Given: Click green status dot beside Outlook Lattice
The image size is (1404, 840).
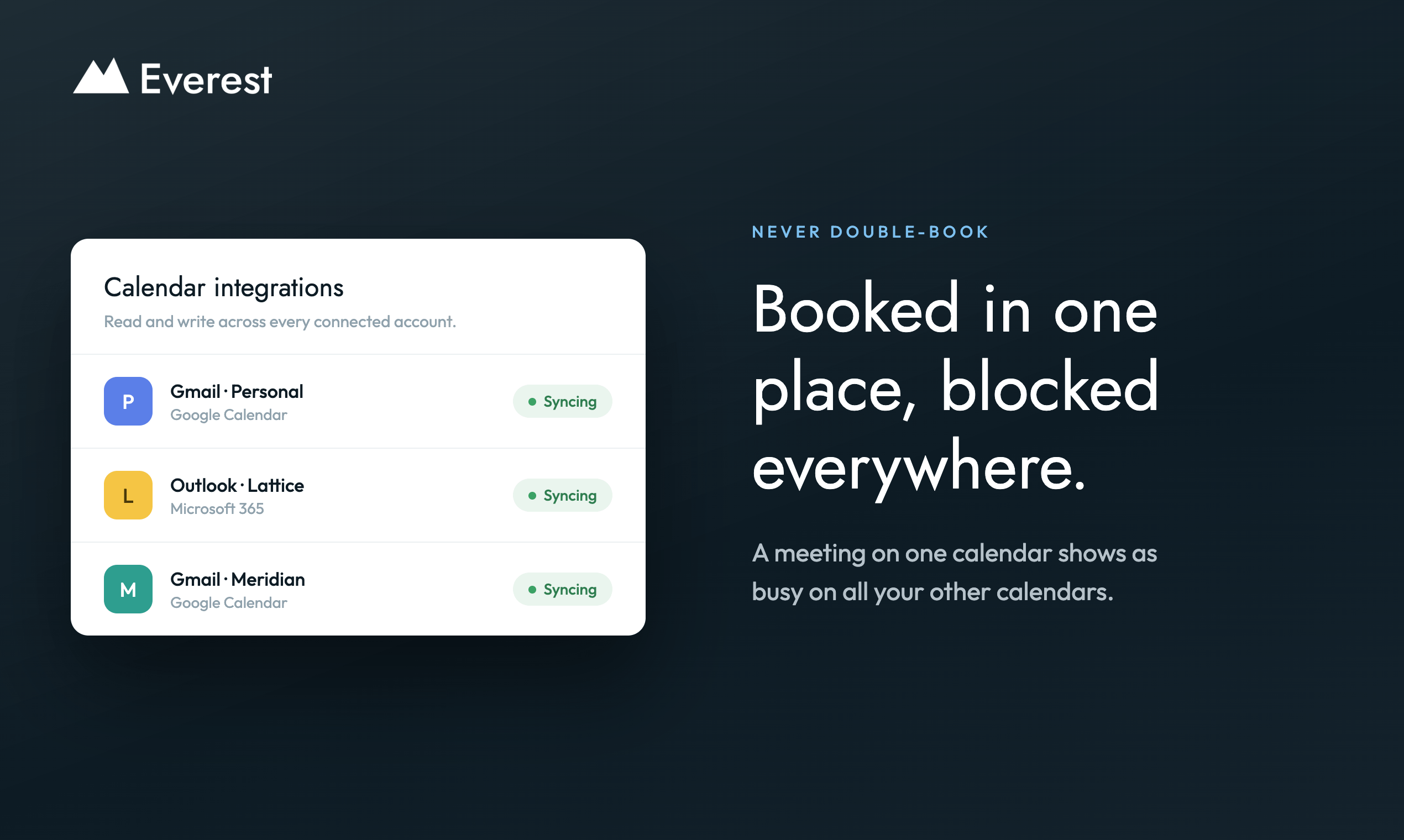Looking at the screenshot, I should (x=532, y=496).
